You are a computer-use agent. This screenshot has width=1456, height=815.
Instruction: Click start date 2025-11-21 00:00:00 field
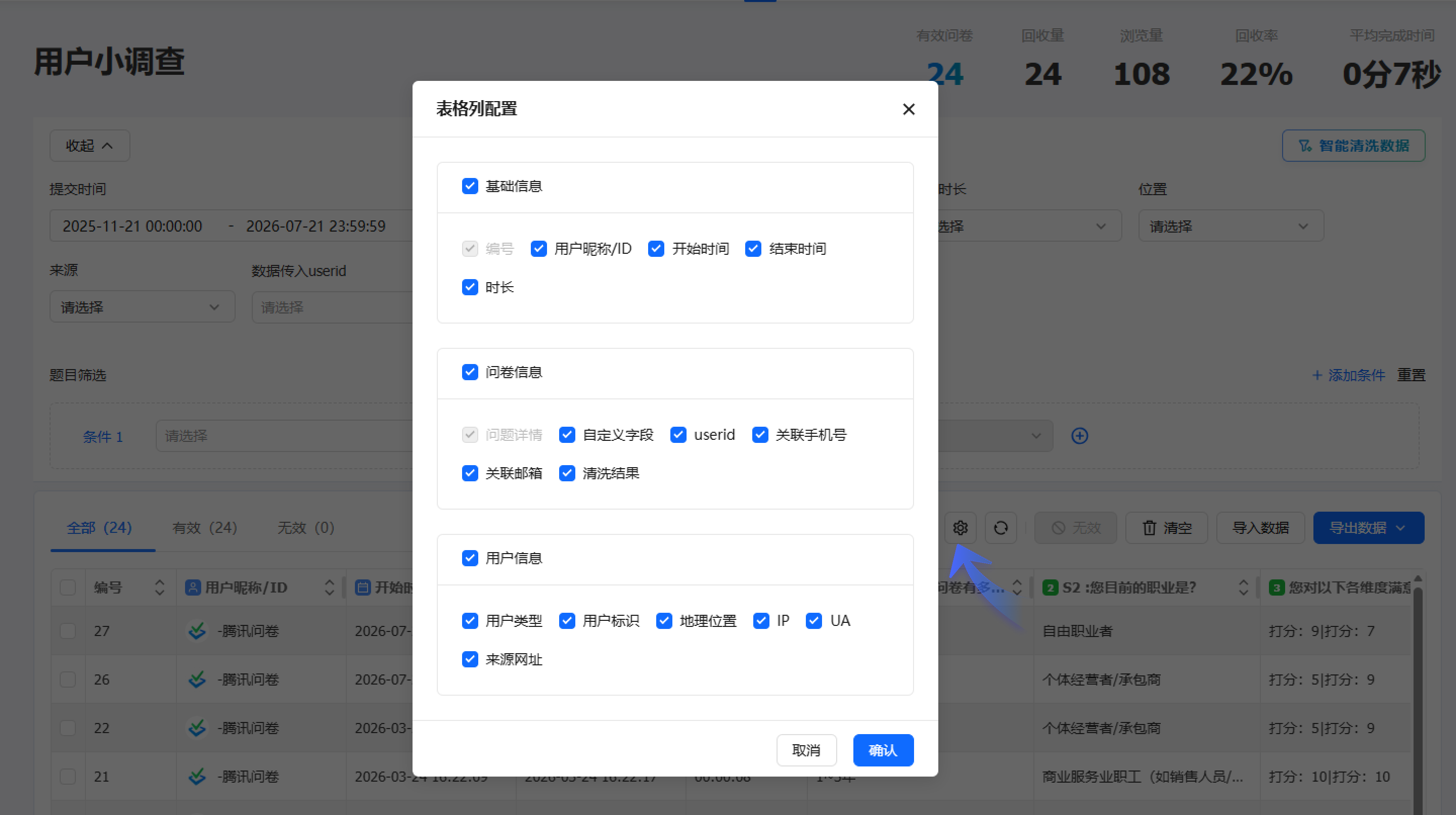coord(132,226)
